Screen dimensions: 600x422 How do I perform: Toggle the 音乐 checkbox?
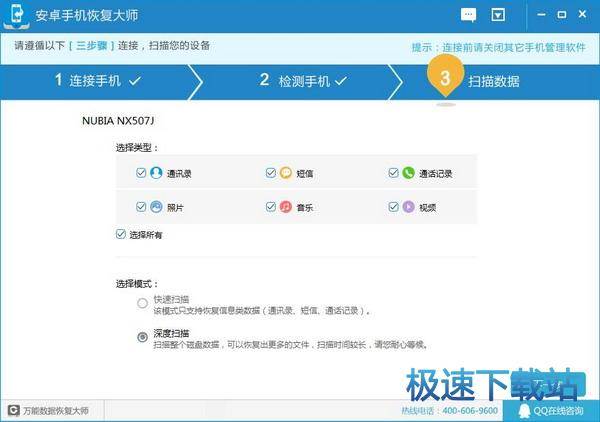(x=271, y=207)
